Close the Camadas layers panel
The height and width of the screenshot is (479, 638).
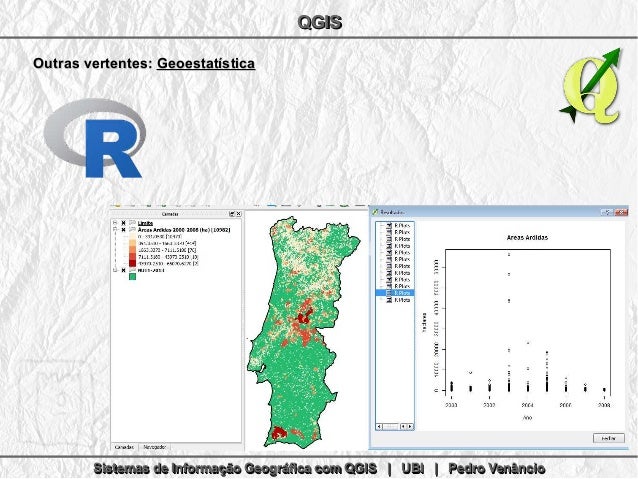[239, 214]
